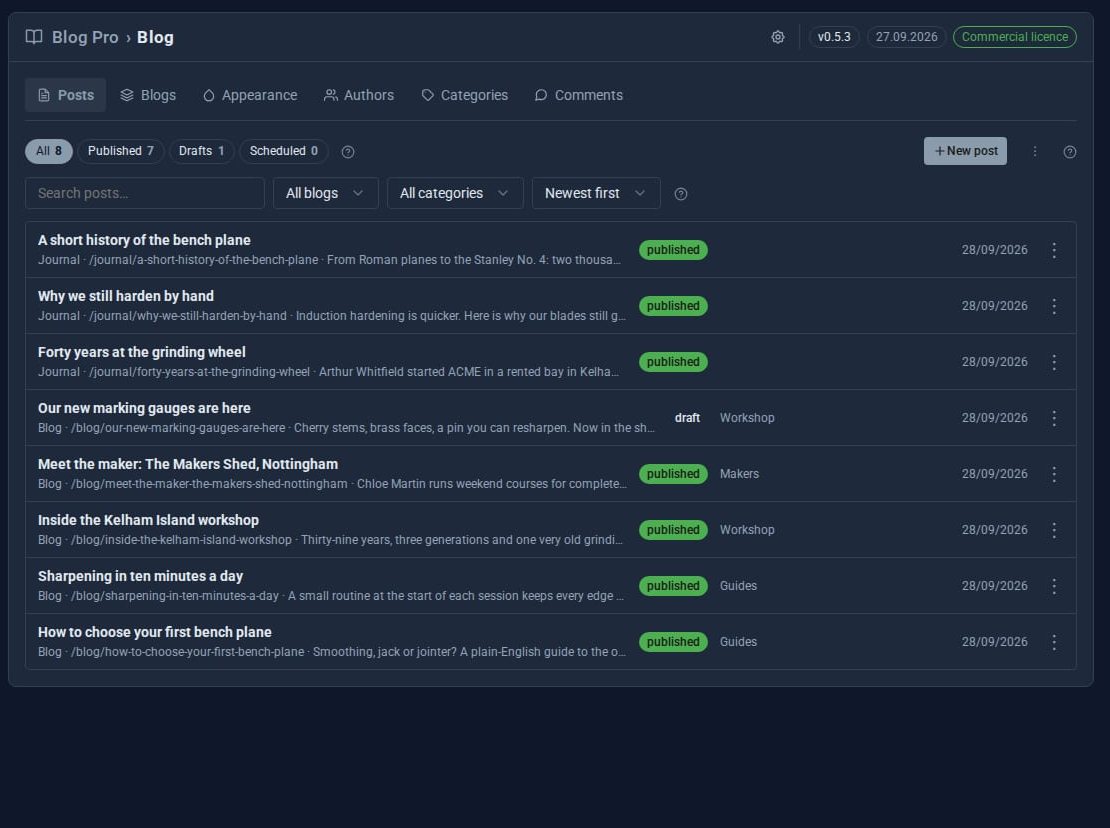Open the Authors tab

[359, 95]
